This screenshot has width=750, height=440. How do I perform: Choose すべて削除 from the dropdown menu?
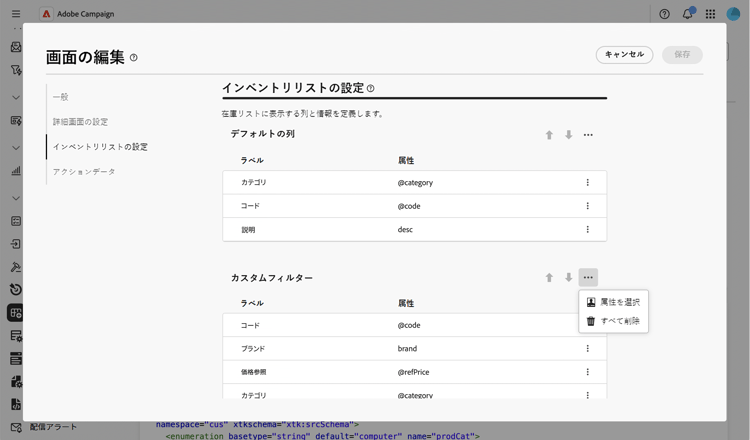click(613, 321)
